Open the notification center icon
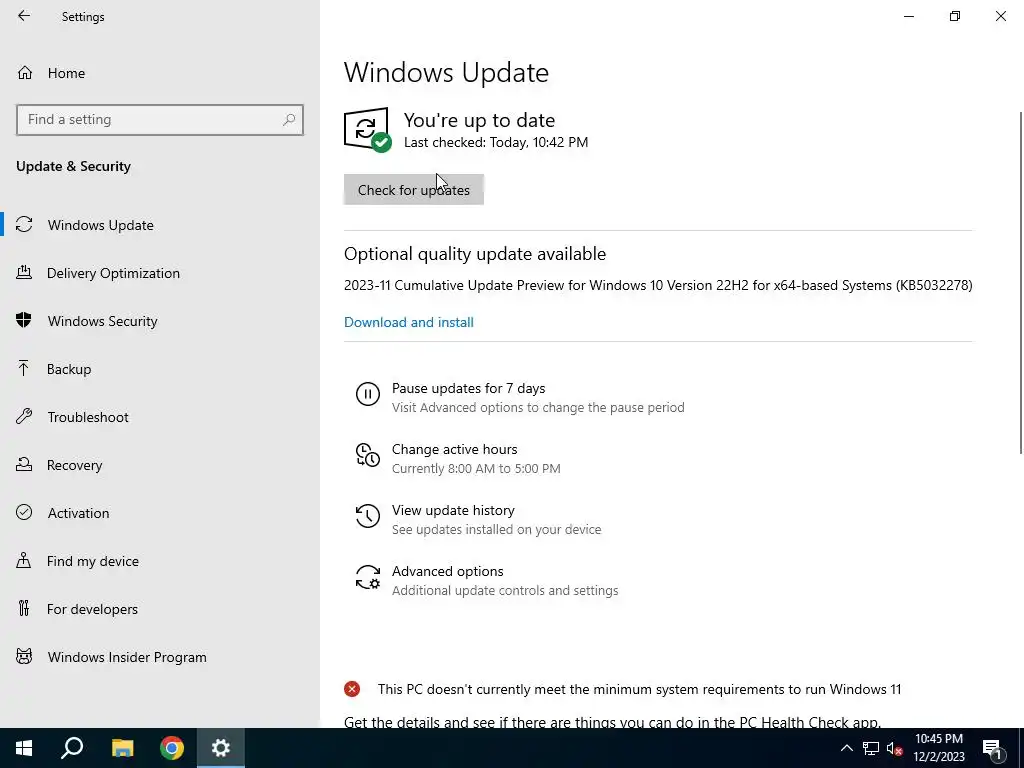Screen dimensions: 1024x768 (992, 748)
